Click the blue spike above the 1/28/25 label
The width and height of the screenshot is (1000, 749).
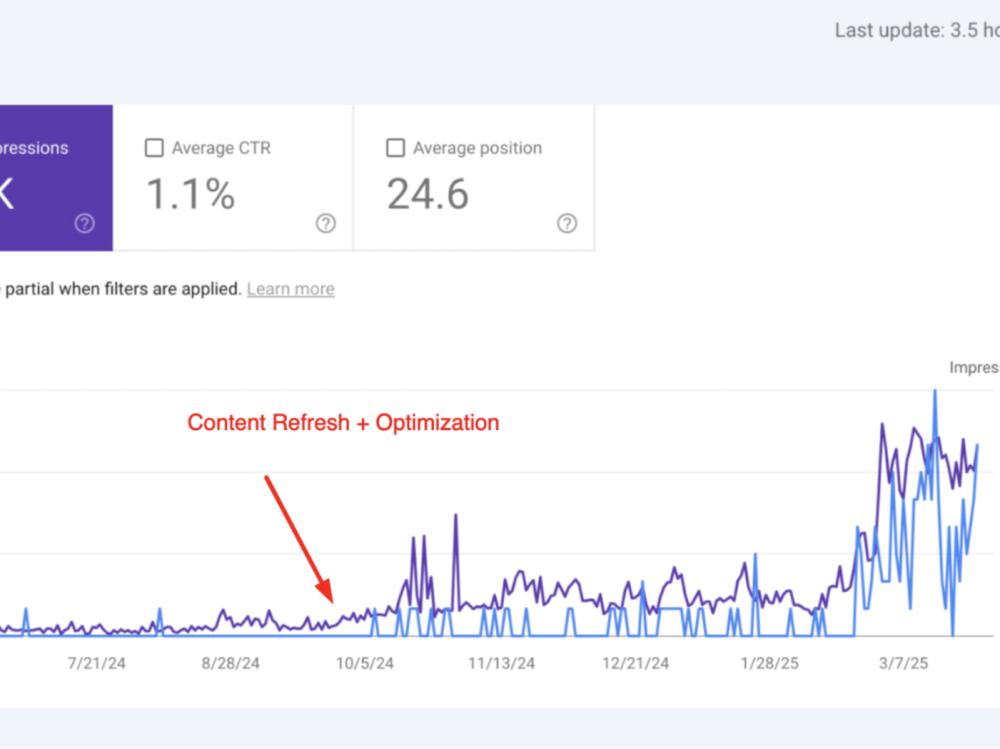pos(756,556)
